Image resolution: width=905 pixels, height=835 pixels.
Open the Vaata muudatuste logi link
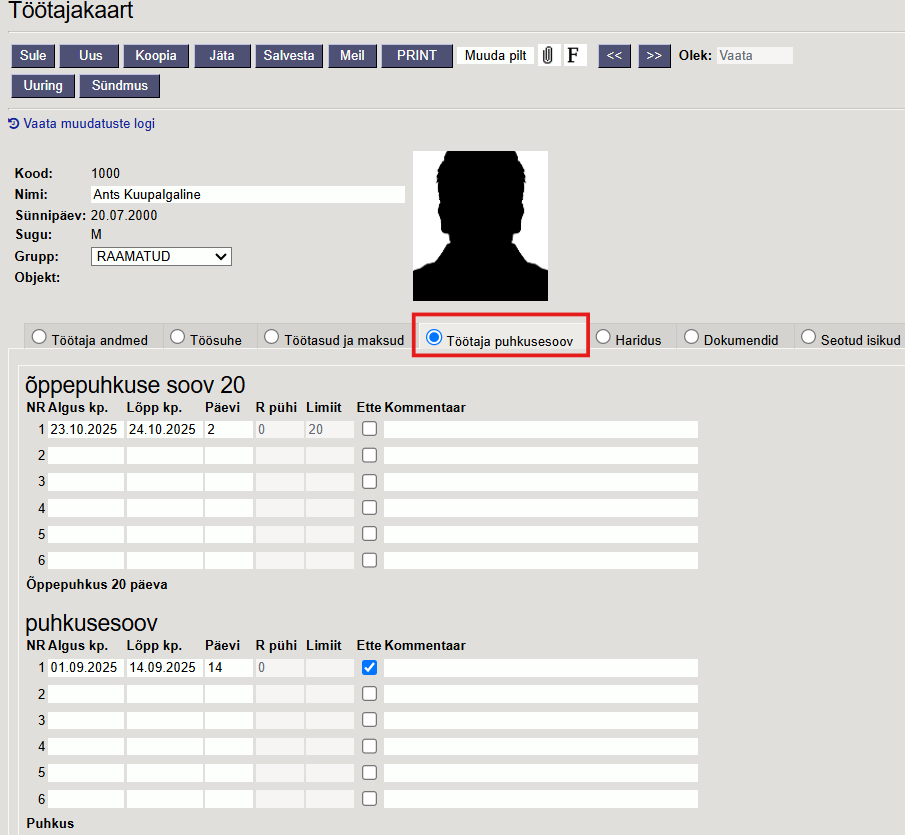tap(82, 124)
